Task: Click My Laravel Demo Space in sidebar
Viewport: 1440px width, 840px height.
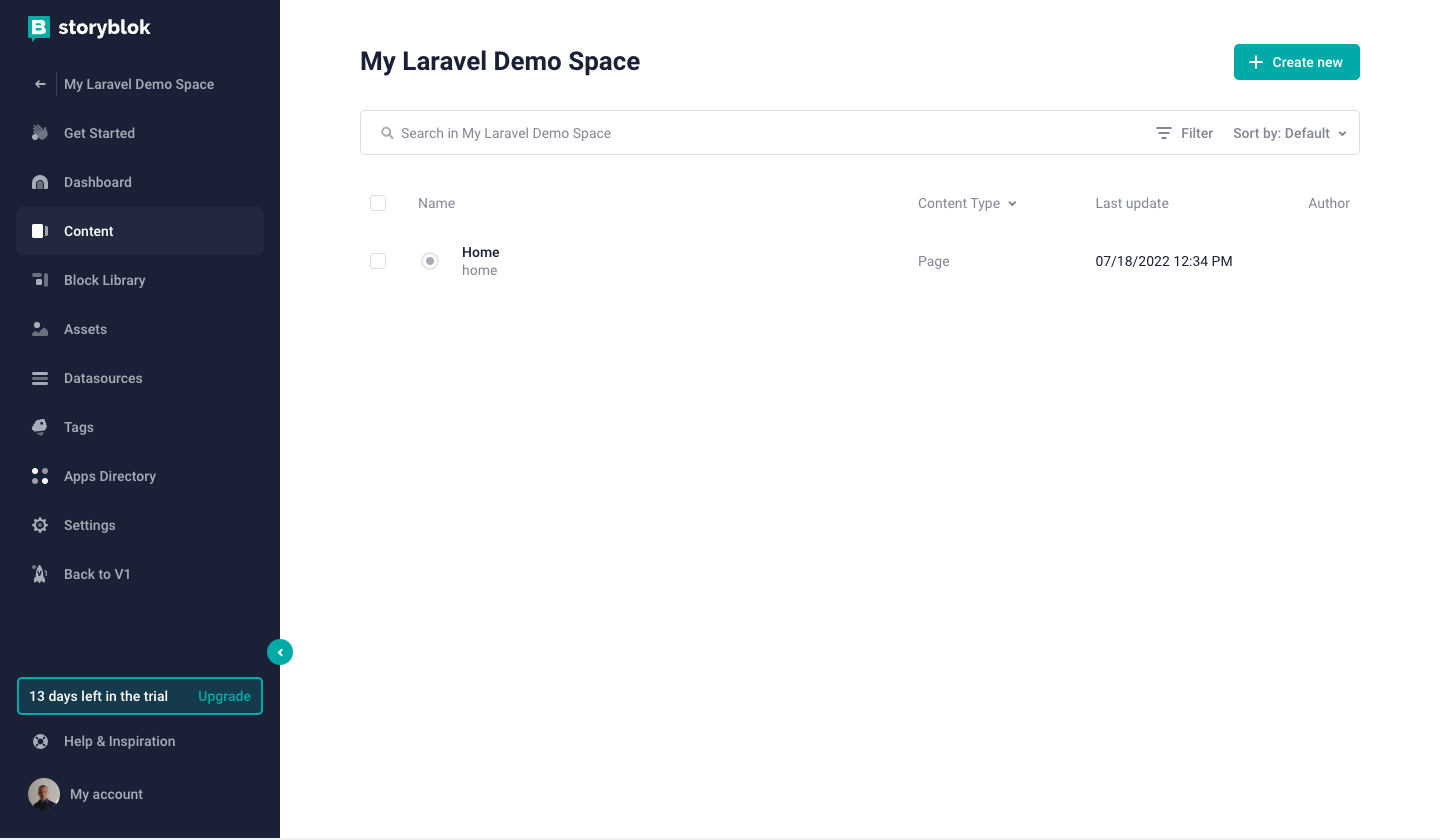Action: click(139, 84)
